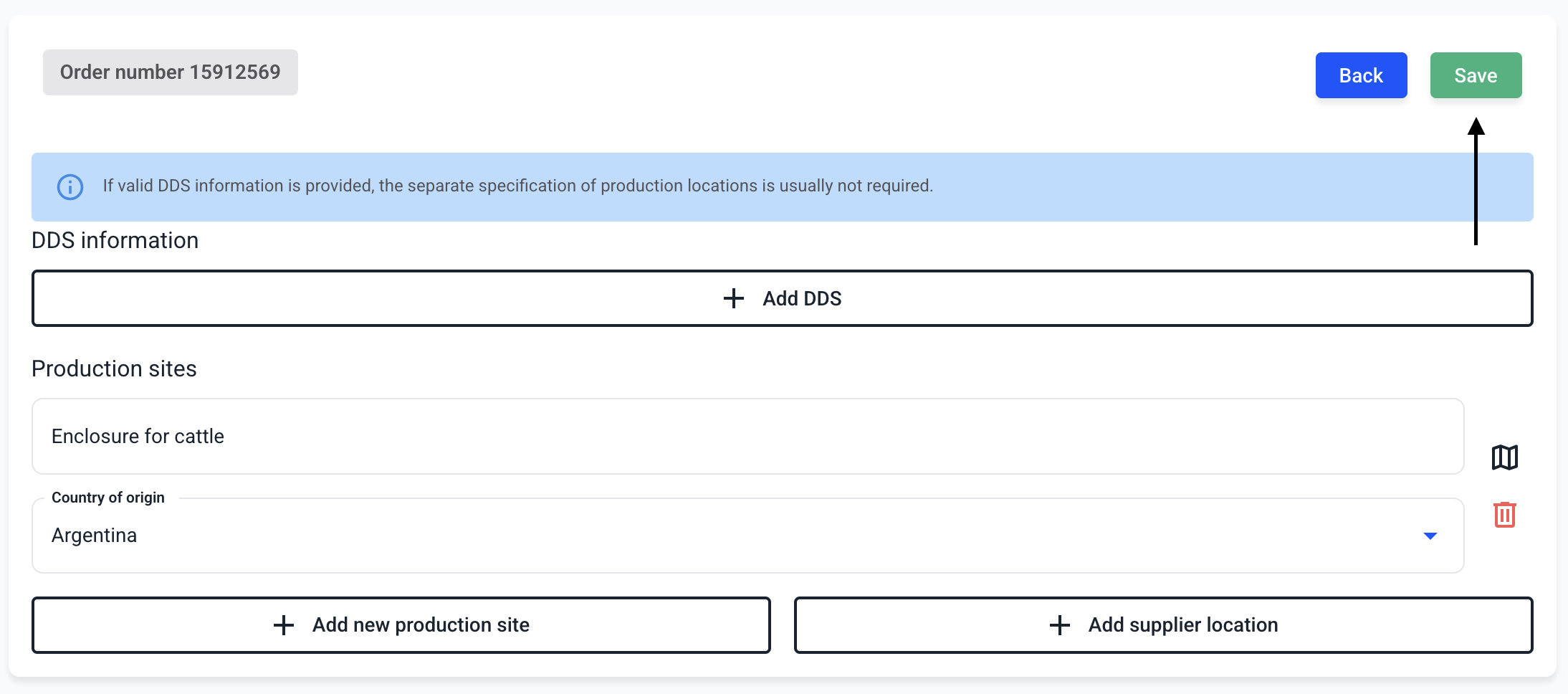Open the Argentina country selection box

(x=717, y=536)
